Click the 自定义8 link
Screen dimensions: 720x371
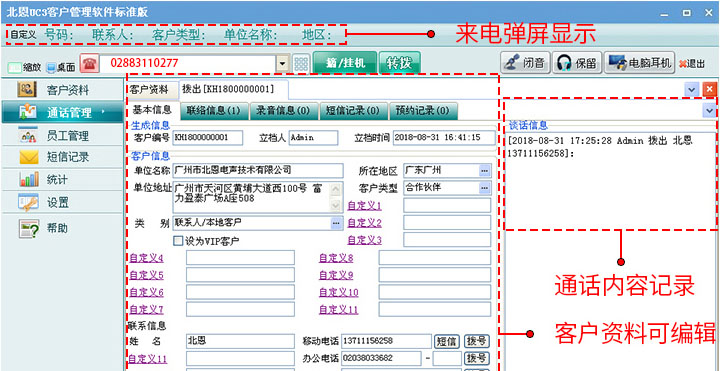coord(336,259)
